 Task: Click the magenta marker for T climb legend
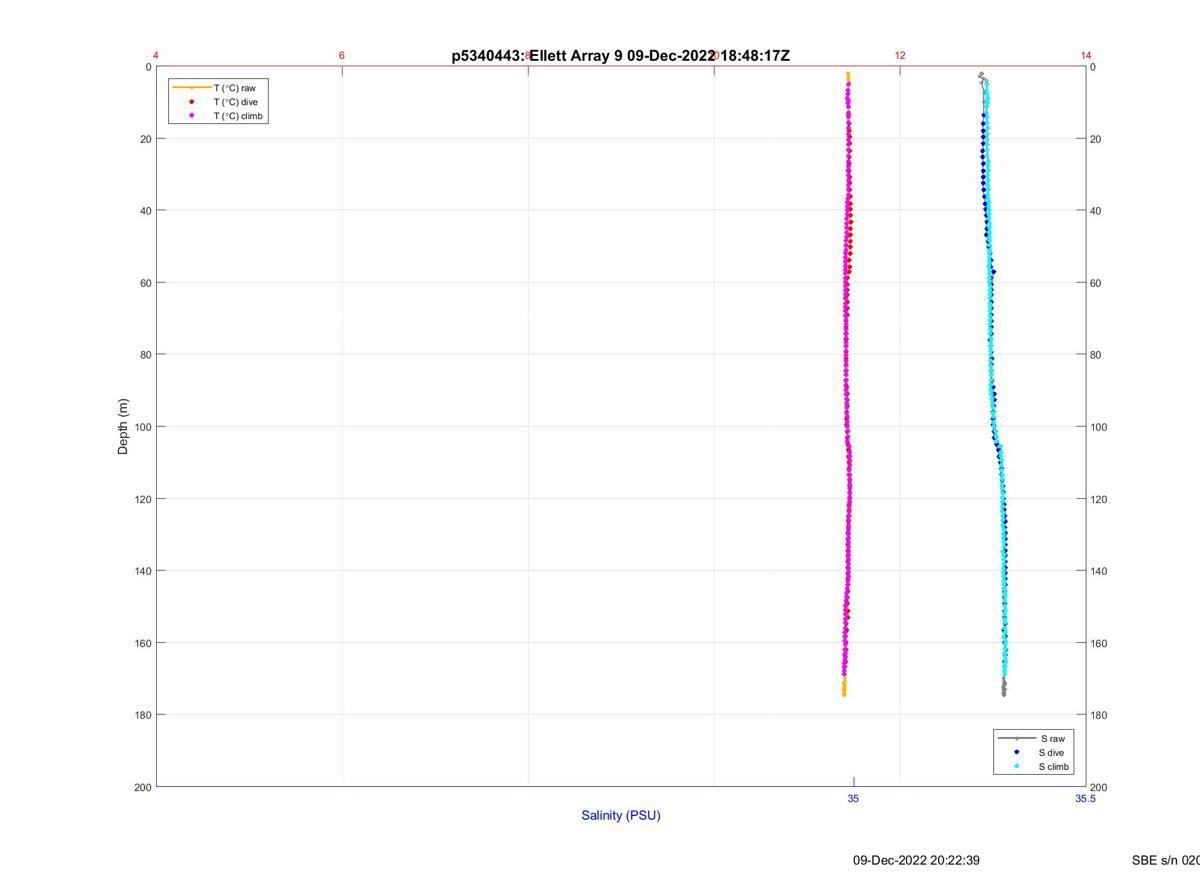pyautogui.click(x=191, y=116)
